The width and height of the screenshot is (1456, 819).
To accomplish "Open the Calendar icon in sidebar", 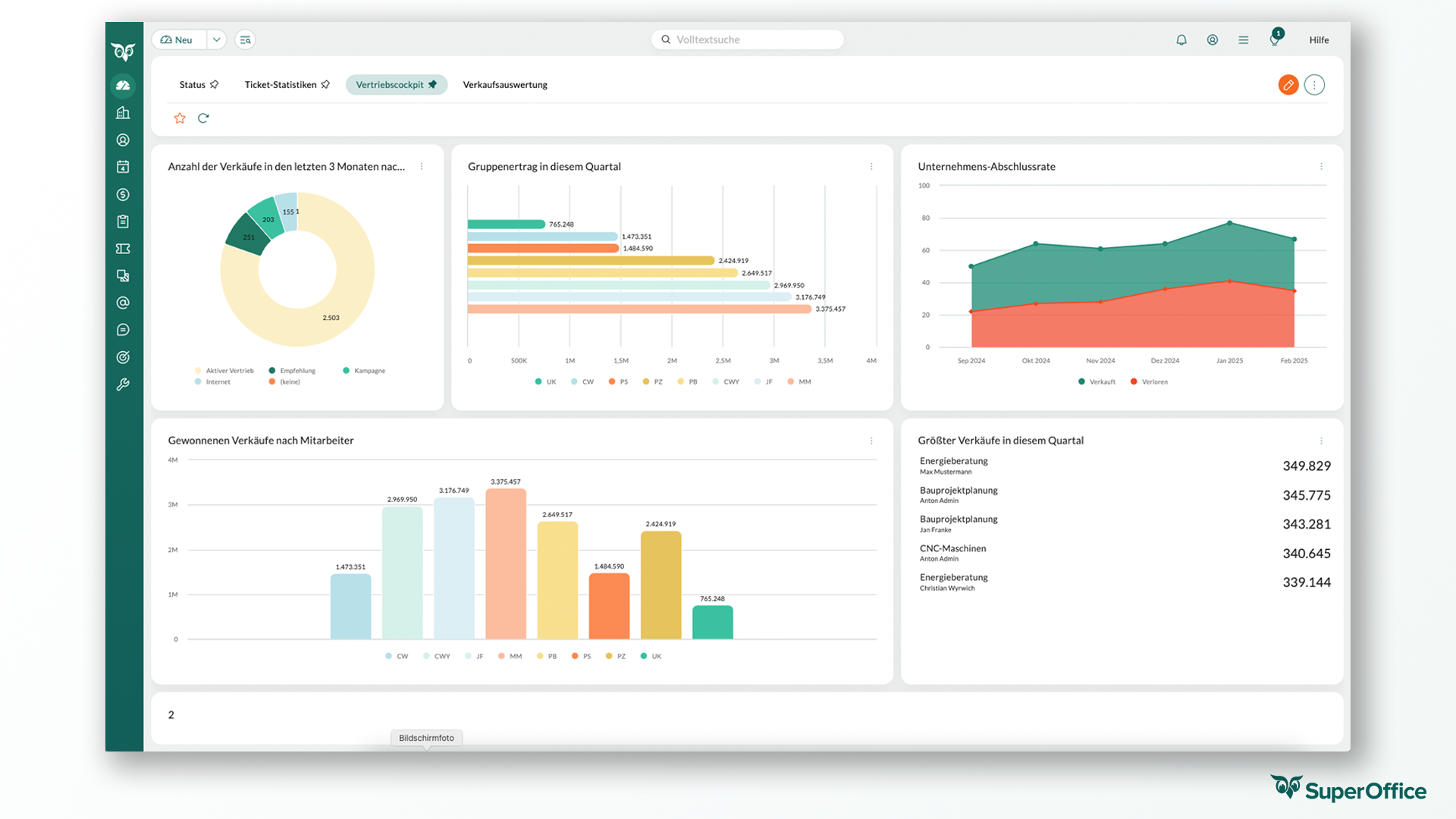I will pyautogui.click(x=123, y=167).
